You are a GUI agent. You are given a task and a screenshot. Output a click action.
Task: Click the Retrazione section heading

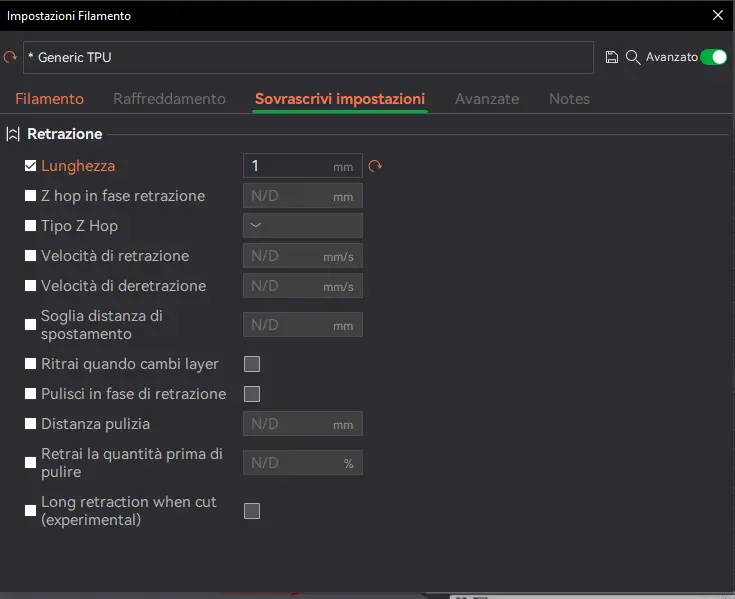[65, 134]
